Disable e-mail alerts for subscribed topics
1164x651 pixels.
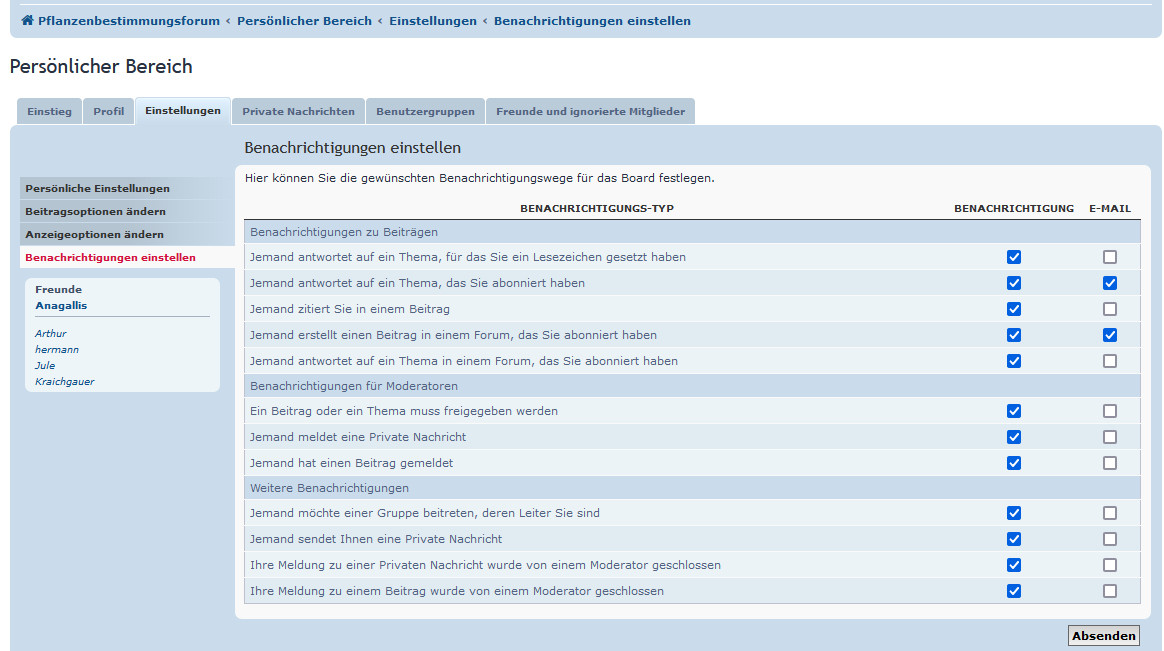(x=1109, y=283)
